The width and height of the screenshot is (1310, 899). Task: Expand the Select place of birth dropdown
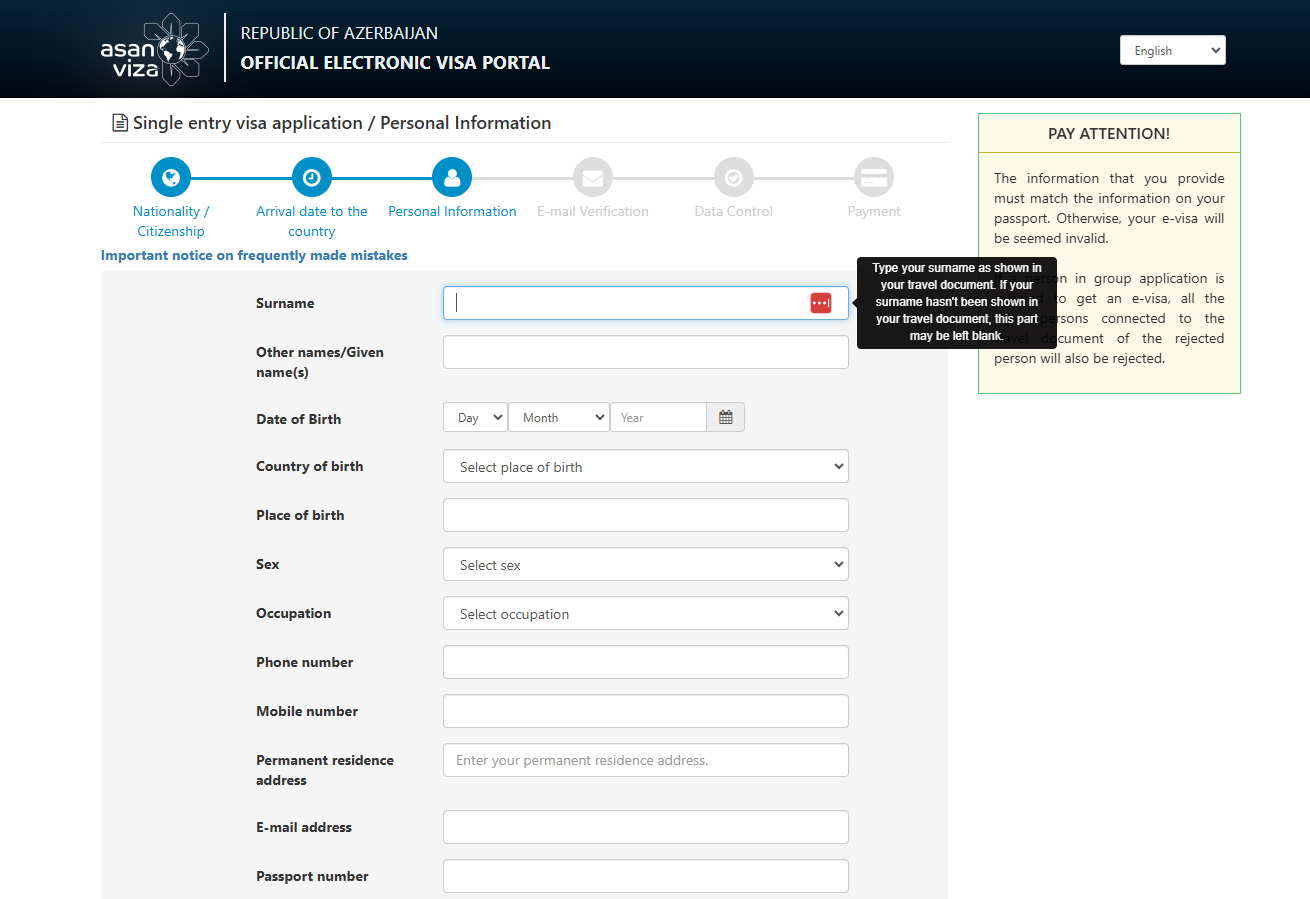(x=646, y=466)
